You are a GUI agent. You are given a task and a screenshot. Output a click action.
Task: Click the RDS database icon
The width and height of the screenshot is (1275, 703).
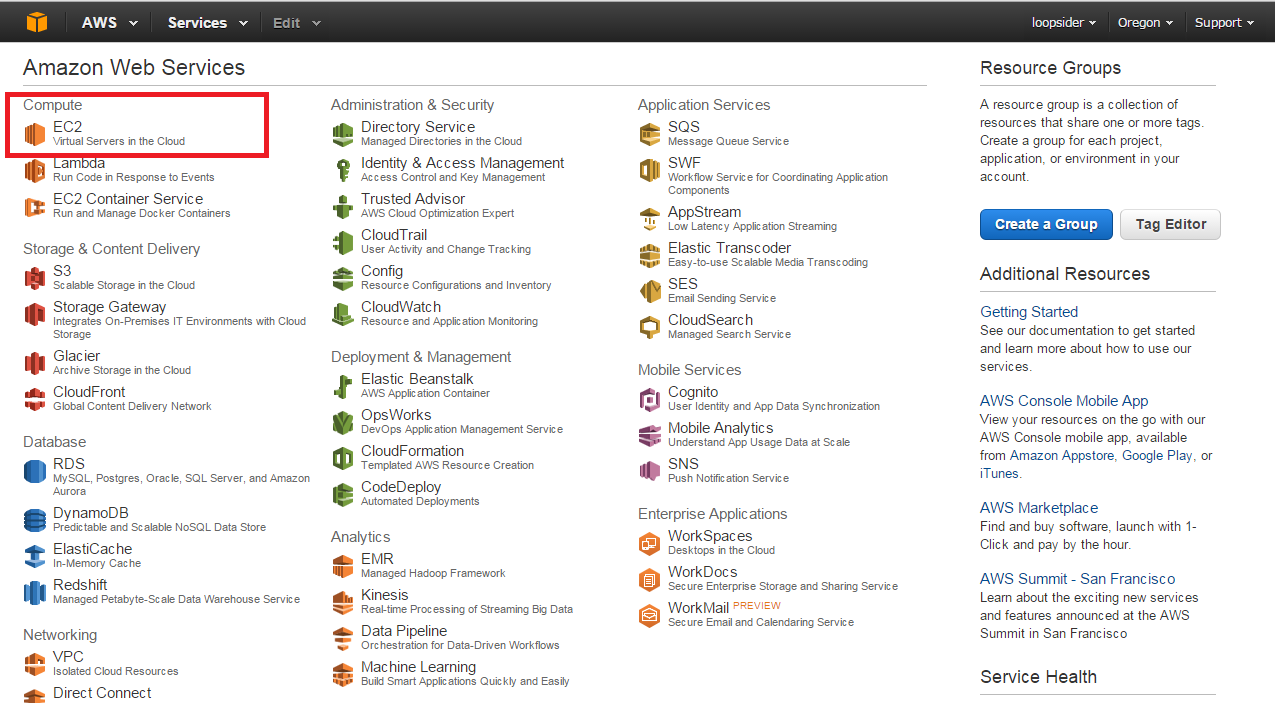(x=35, y=471)
